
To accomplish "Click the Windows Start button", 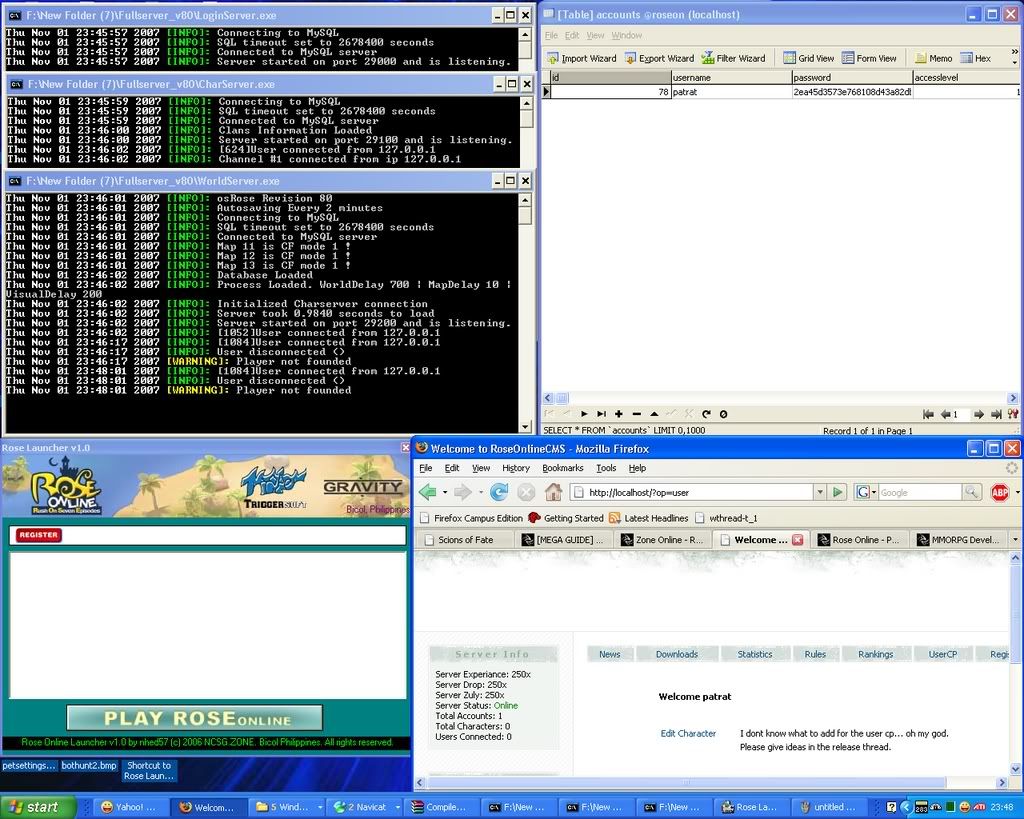I will click(37, 807).
